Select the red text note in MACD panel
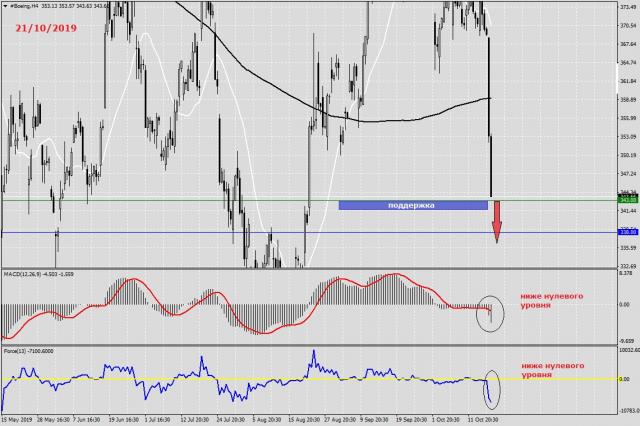This screenshot has height=426, width=640. pyautogui.click(x=553, y=303)
